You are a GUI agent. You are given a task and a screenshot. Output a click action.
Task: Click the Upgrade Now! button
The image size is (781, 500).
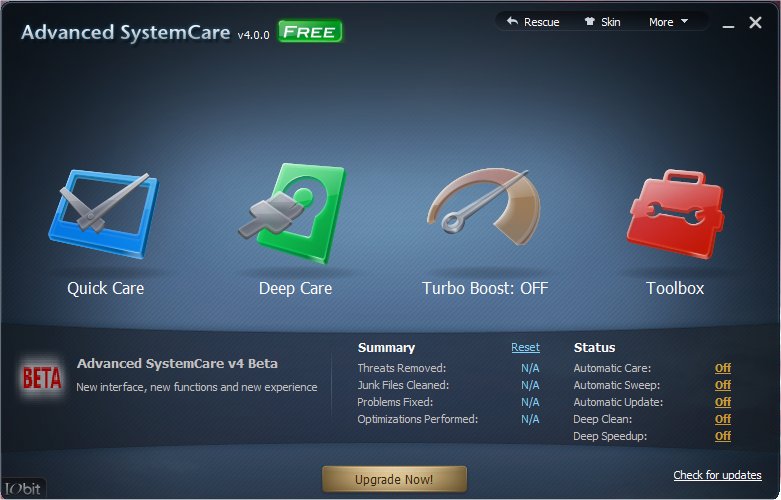[x=394, y=479]
